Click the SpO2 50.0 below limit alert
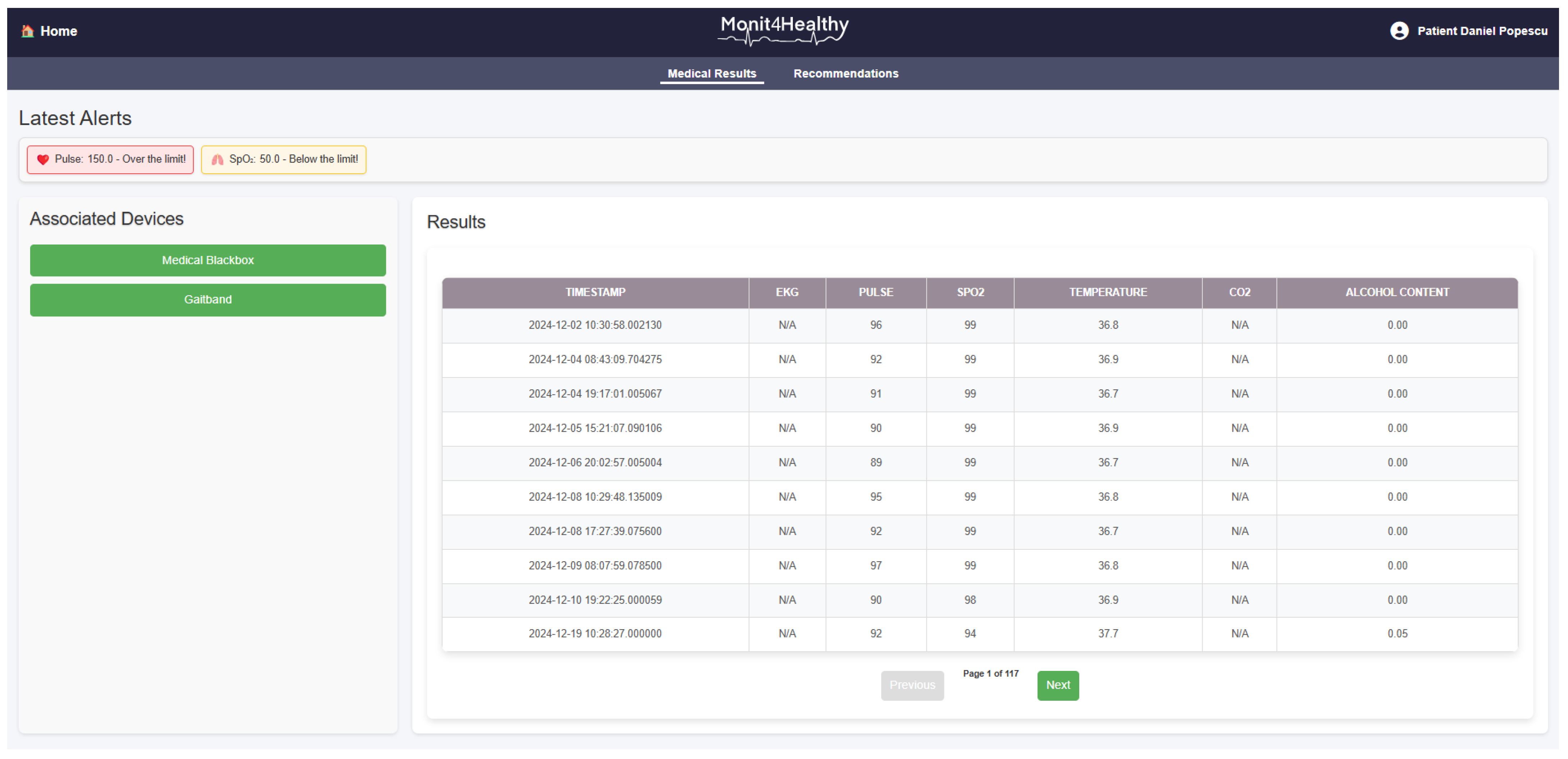Viewport: 1568px width, 759px height. (284, 160)
